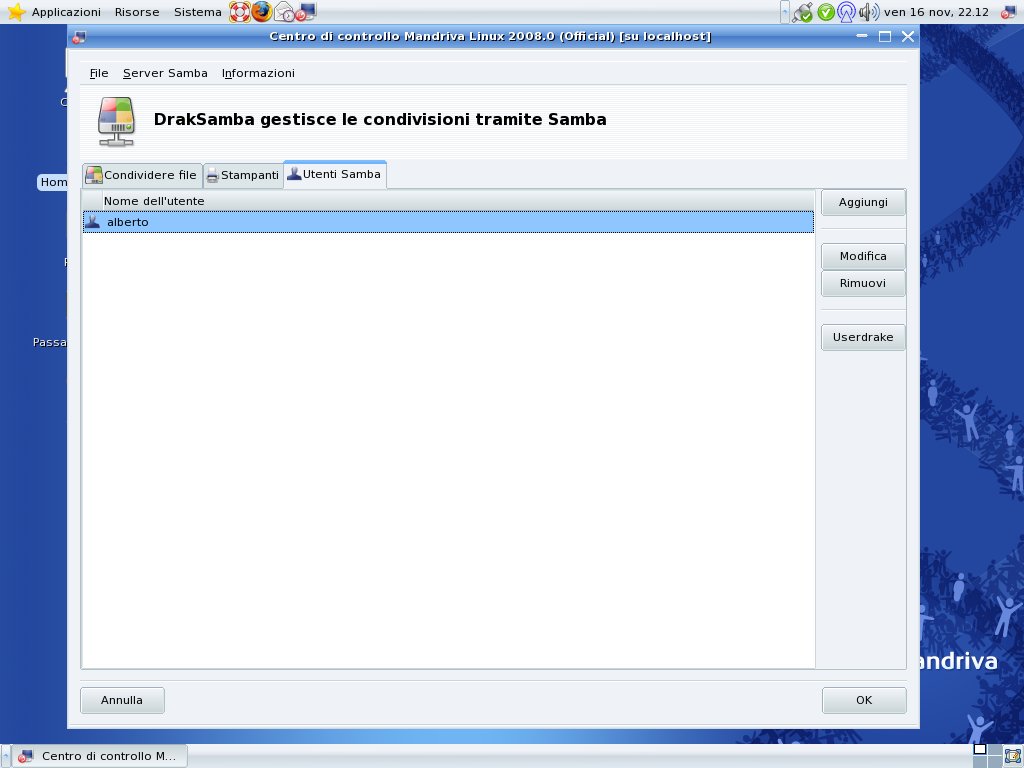Viewport: 1024px width, 768px height.
Task: Select the alberto user row
Action: pos(448,222)
